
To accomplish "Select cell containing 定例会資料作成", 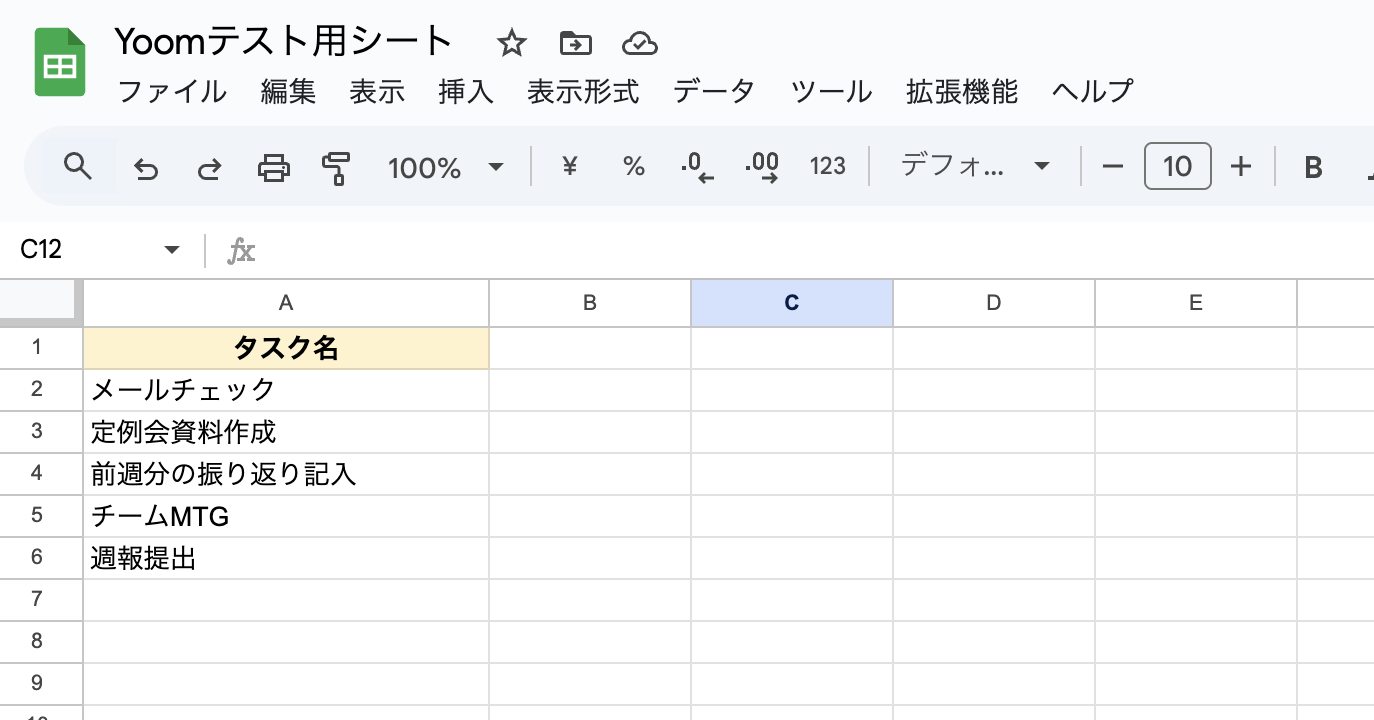I will click(x=285, y=432).
